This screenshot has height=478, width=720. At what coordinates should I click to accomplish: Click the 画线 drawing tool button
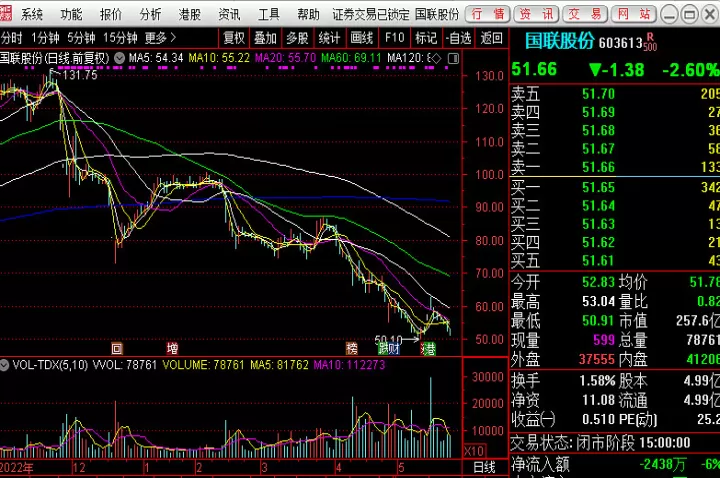(361, 38)
